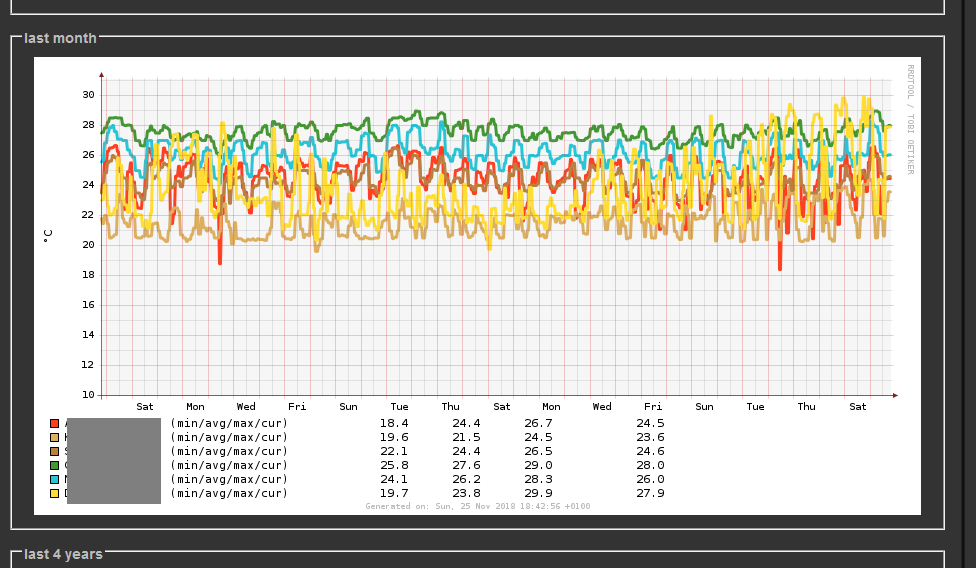Click the max value 29.9 in legend
976x568 pixels.
point(539,493)
